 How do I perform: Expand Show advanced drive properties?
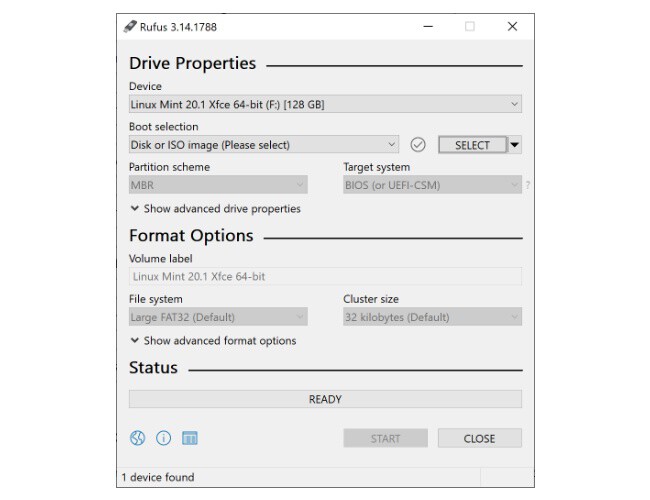(x=215, y=209)
